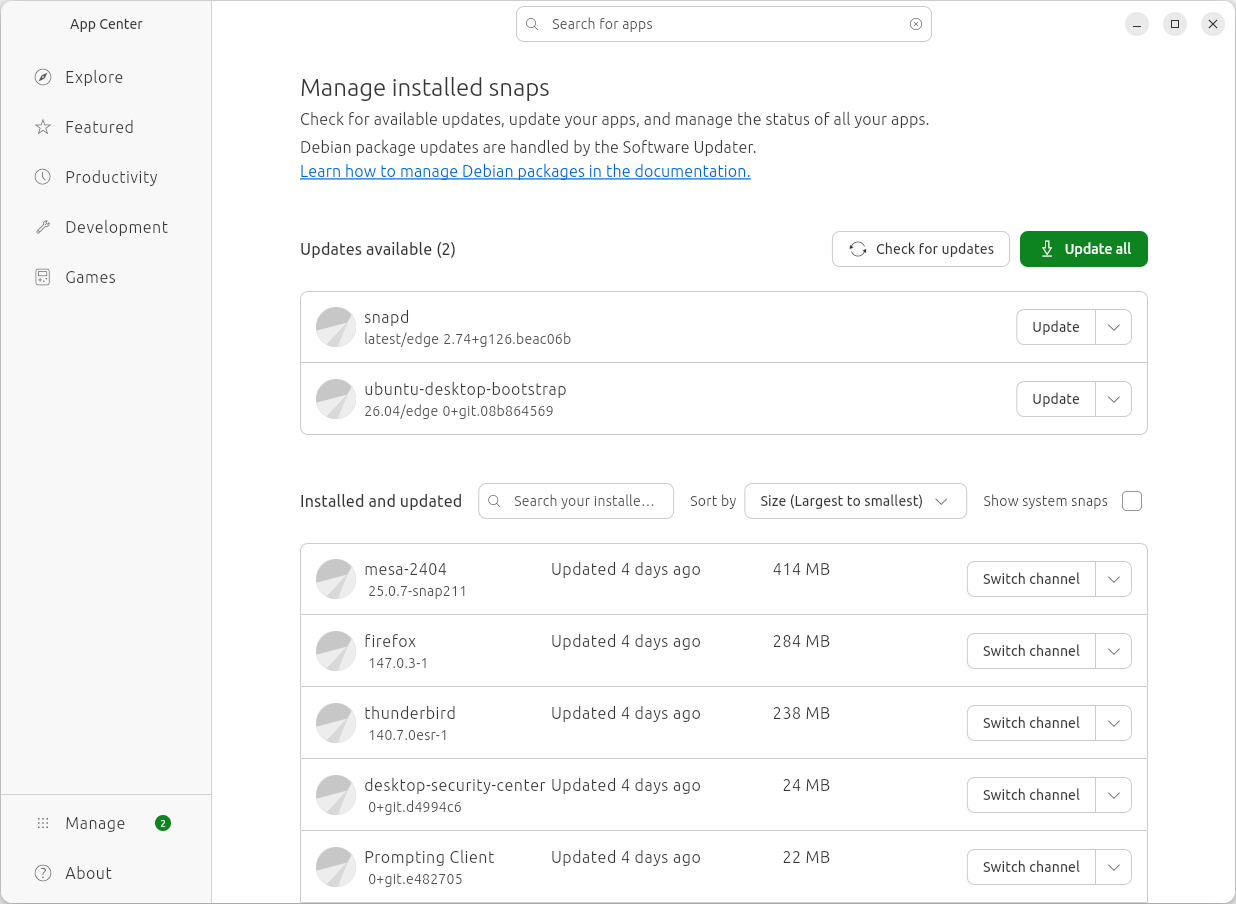
Task: Open the Debian packages documentation link
Action: (x=525, y=171)
